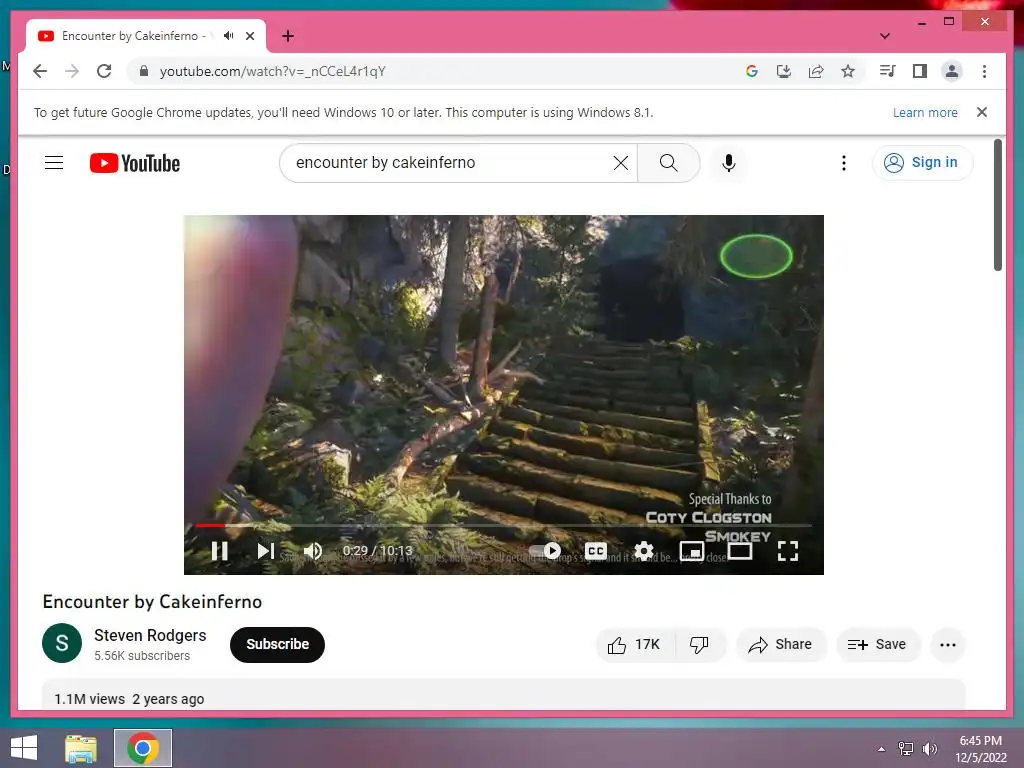1024x768 pixels.
Task: Toggle Chrome side panel
Action: pos(920,71)
